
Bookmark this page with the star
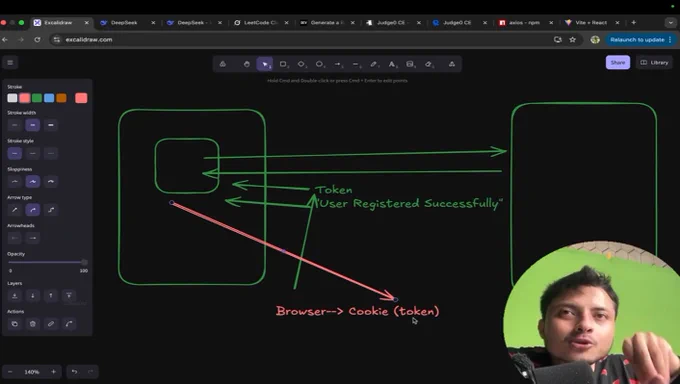(x=572, y=39)
